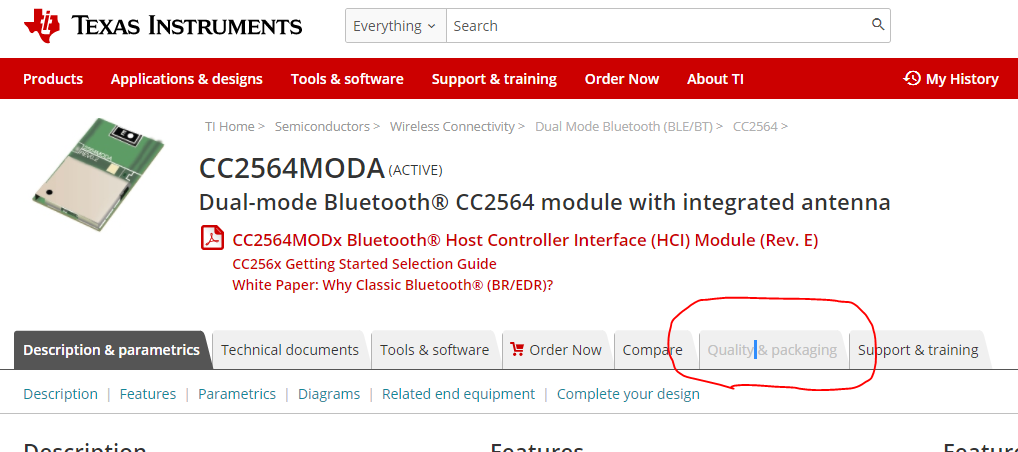The height and width of the screenshot is (452, 1018).
Task: Click the search magnifier icon
Action: point(878,25)
